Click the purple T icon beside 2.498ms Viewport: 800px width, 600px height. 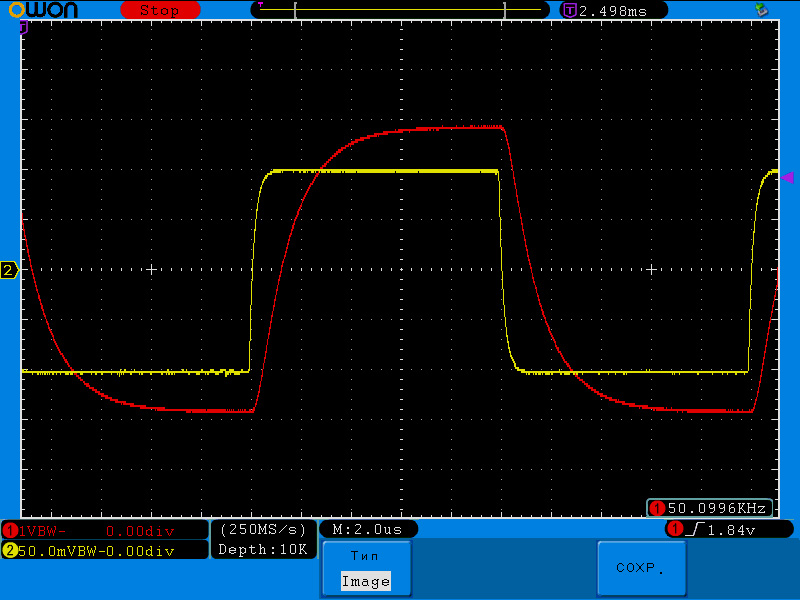pos(569,10)
